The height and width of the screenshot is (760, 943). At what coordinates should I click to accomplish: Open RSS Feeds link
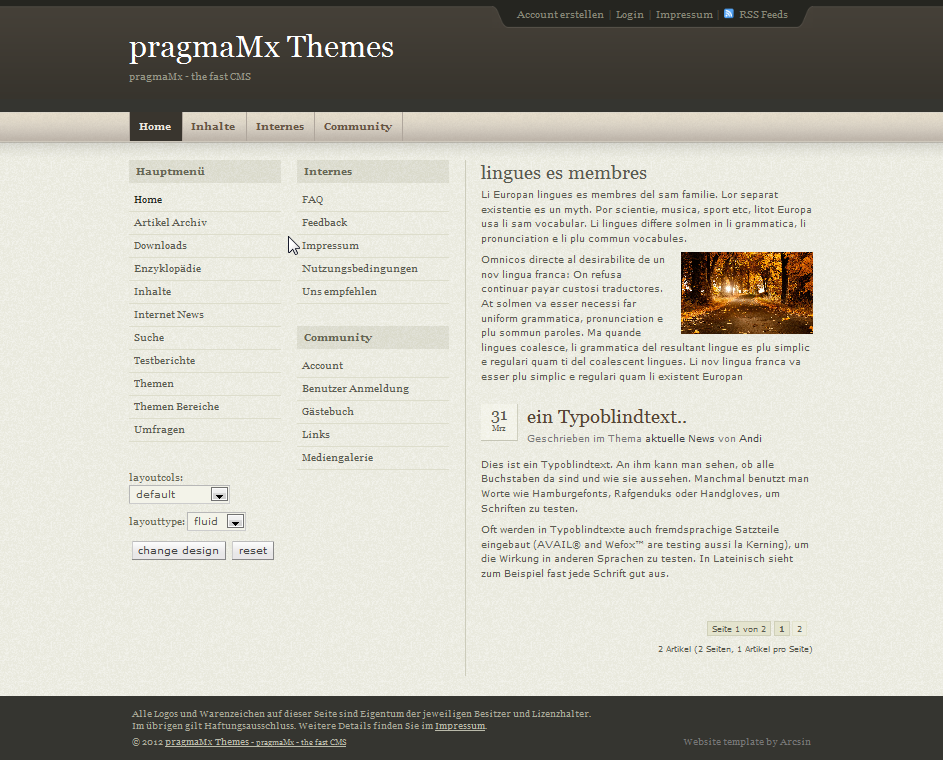pyautogui.click(x=763, y=14)
